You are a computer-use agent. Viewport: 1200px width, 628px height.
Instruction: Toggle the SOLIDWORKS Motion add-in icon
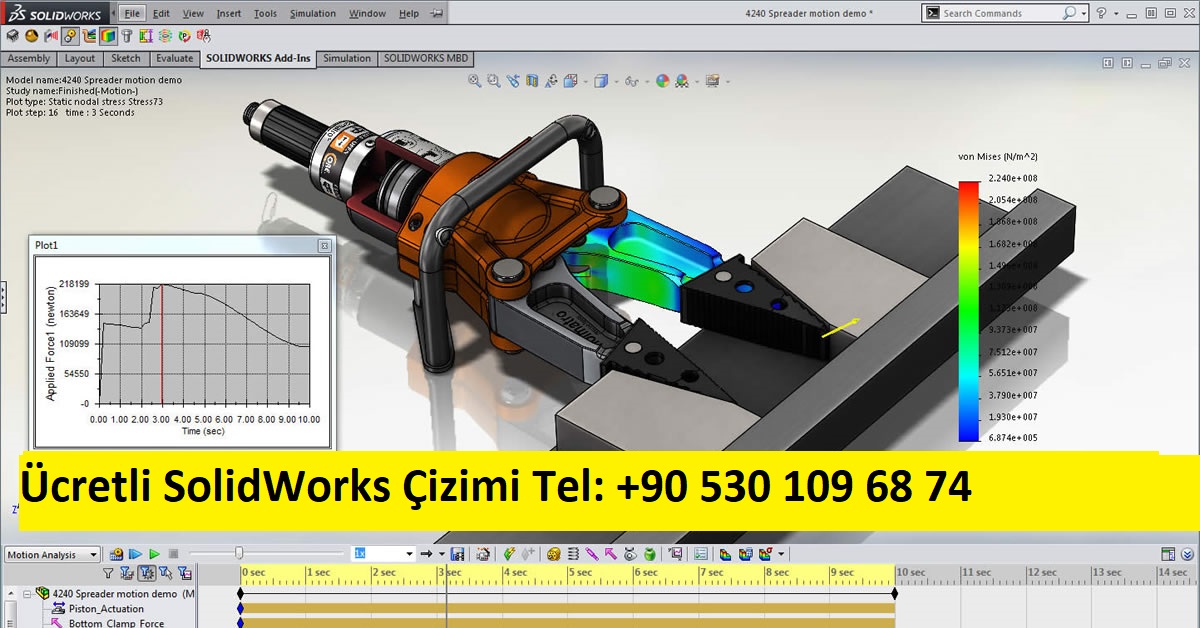tap(70, 36)
